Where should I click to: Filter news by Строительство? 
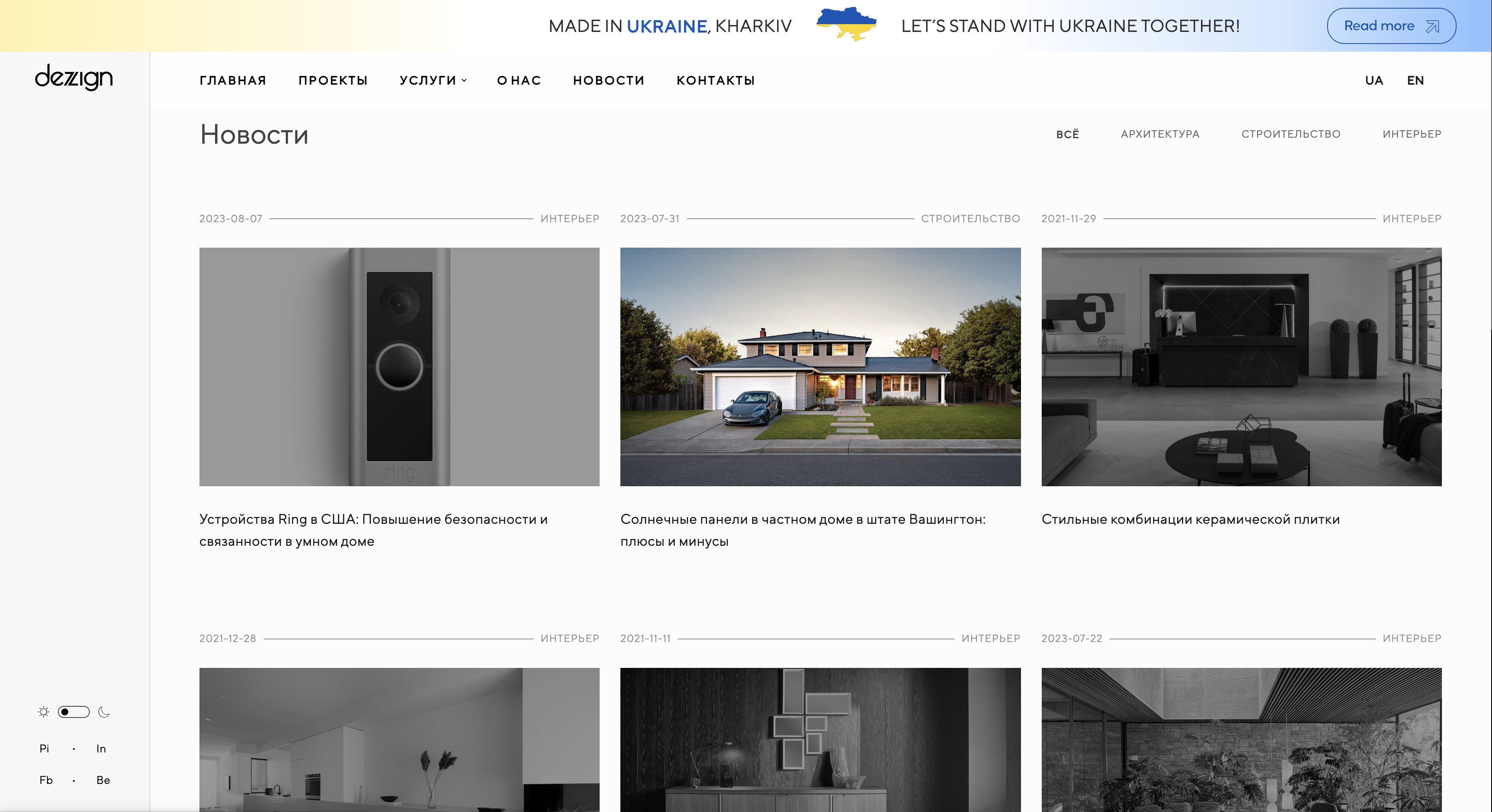(1290, 134)
